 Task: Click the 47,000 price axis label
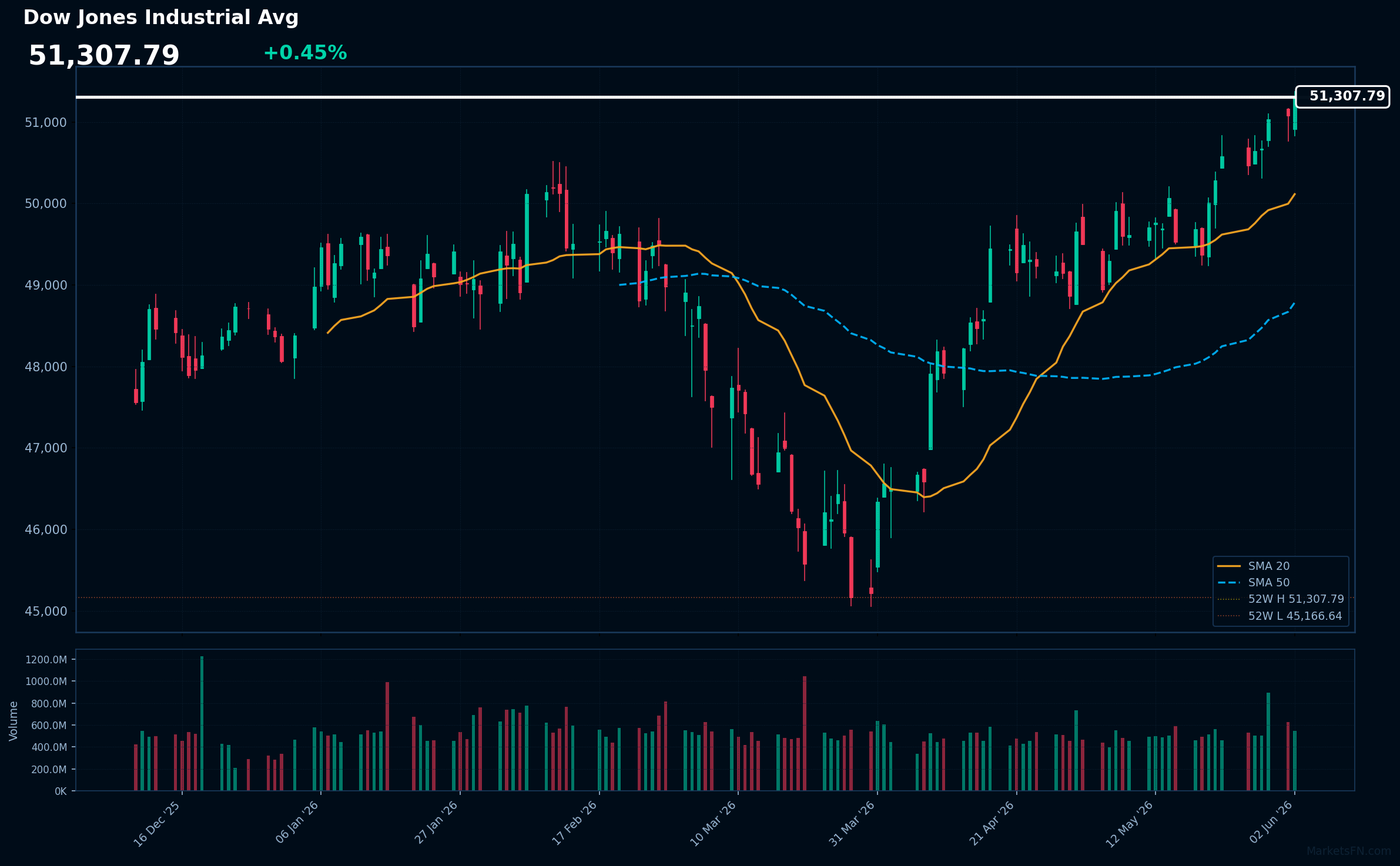pyautogui.click(x=46, y=448)
